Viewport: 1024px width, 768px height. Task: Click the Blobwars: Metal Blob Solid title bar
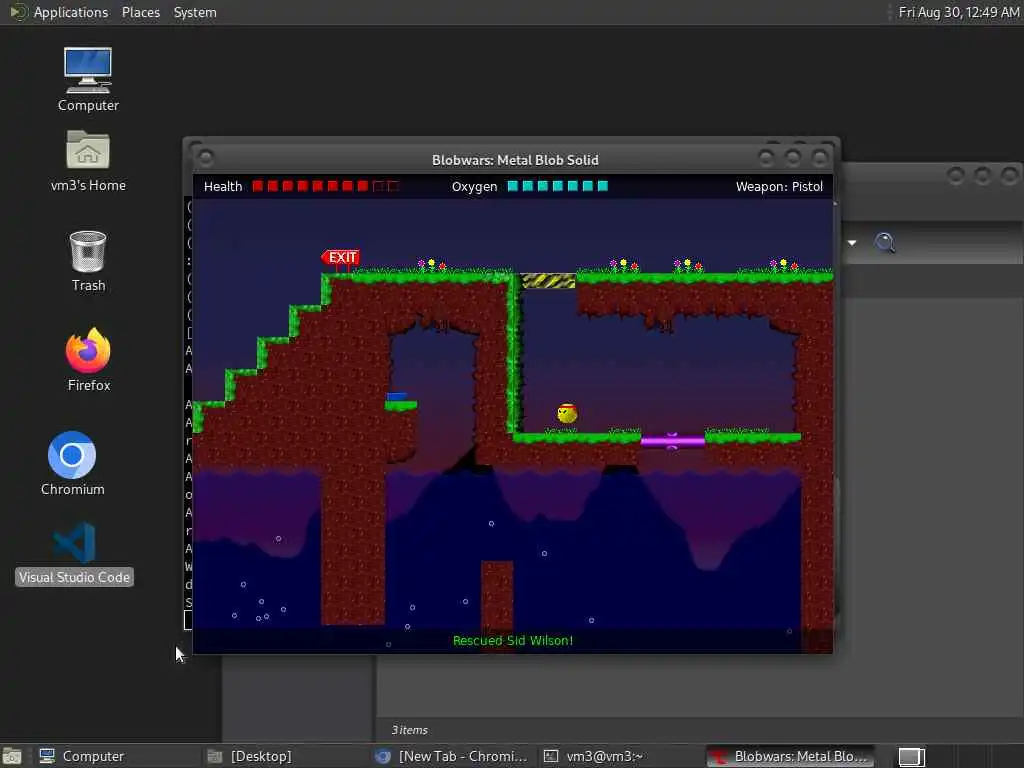pyautogui.click(x=515, y=160)
